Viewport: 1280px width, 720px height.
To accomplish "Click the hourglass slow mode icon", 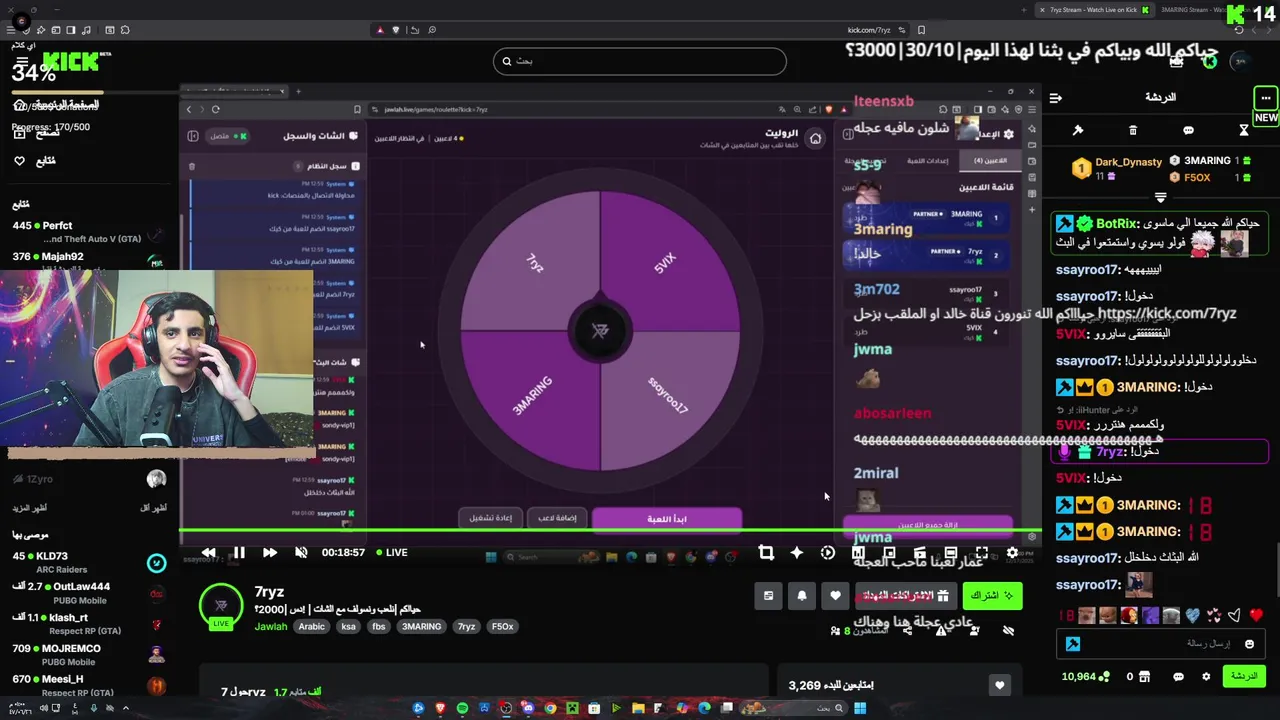I will [1243, 130].
